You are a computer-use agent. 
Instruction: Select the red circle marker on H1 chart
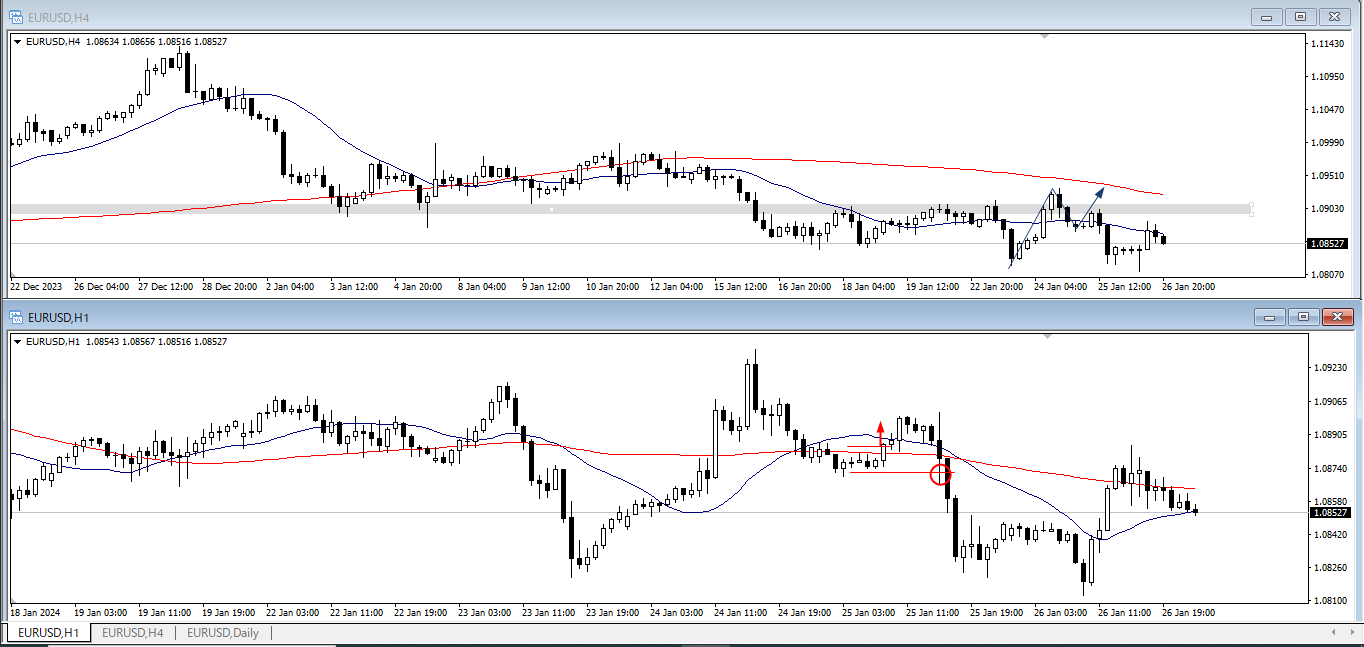pyautogui.click(x=941, y=475)
